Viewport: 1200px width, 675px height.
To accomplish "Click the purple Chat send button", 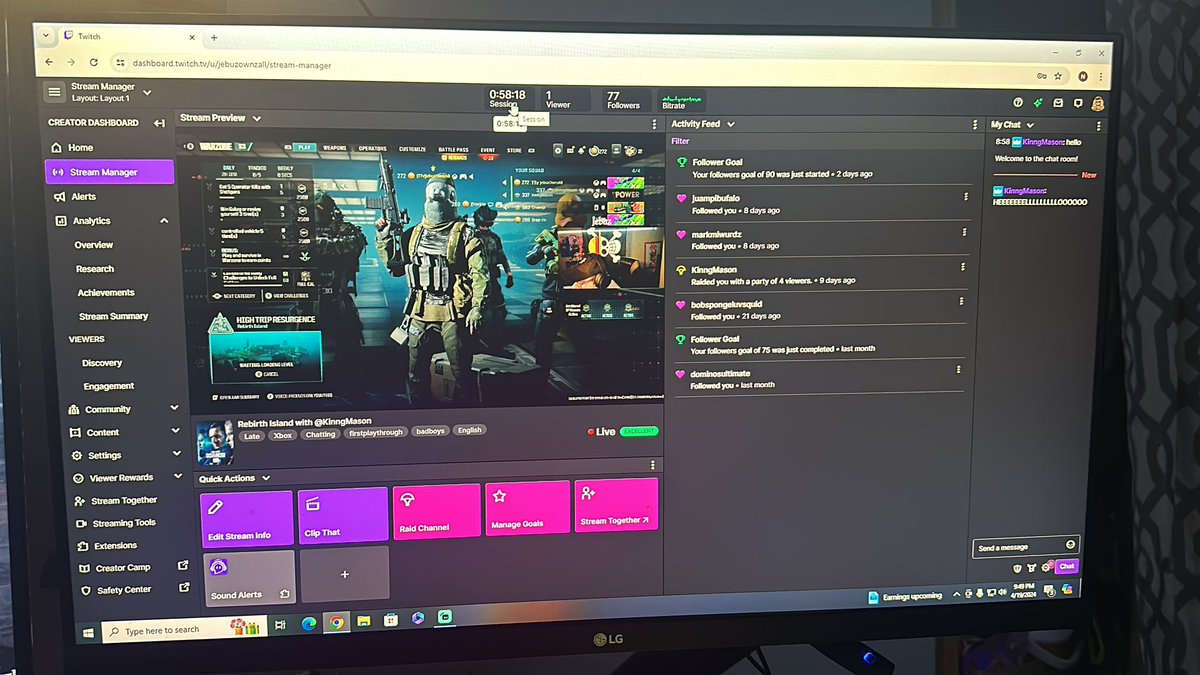I will (1067, 566).
